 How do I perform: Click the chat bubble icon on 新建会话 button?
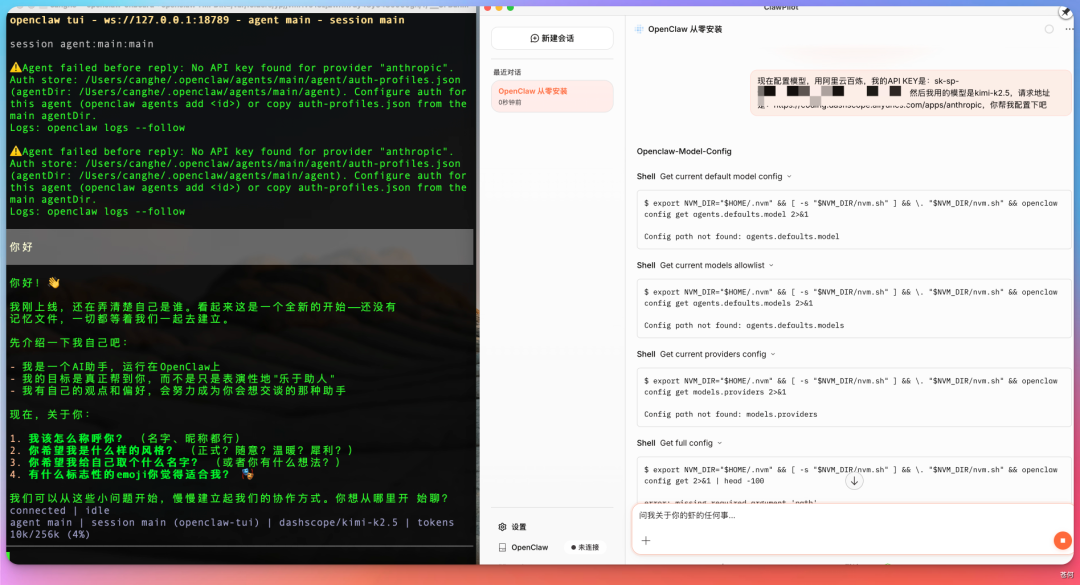point(537,37)
